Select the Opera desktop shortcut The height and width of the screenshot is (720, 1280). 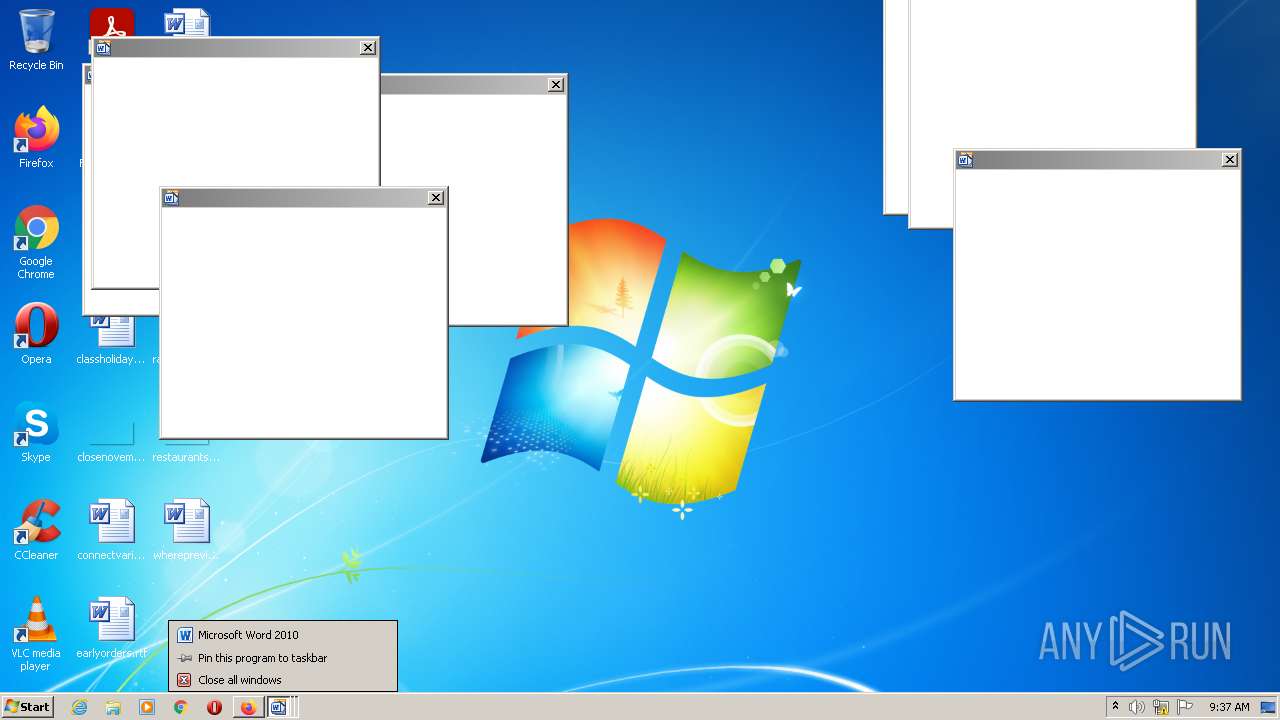36,333
